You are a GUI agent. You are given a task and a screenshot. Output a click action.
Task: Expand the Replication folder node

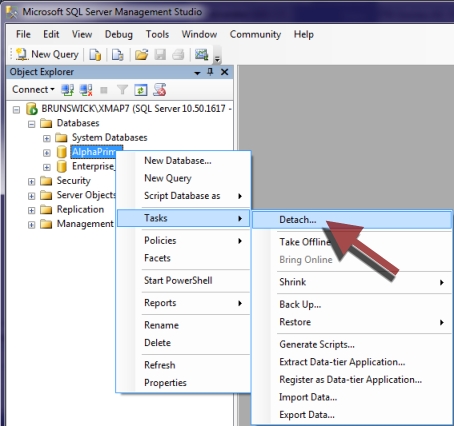coord(32,210)
